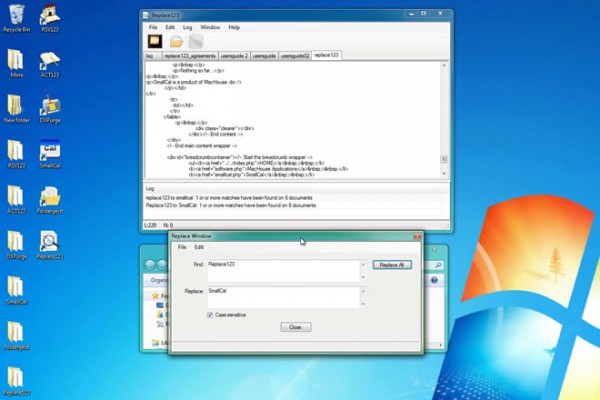600x400 pixels.
Task: Switch to the replace123_agreements tab
Action: pos(190,56)
